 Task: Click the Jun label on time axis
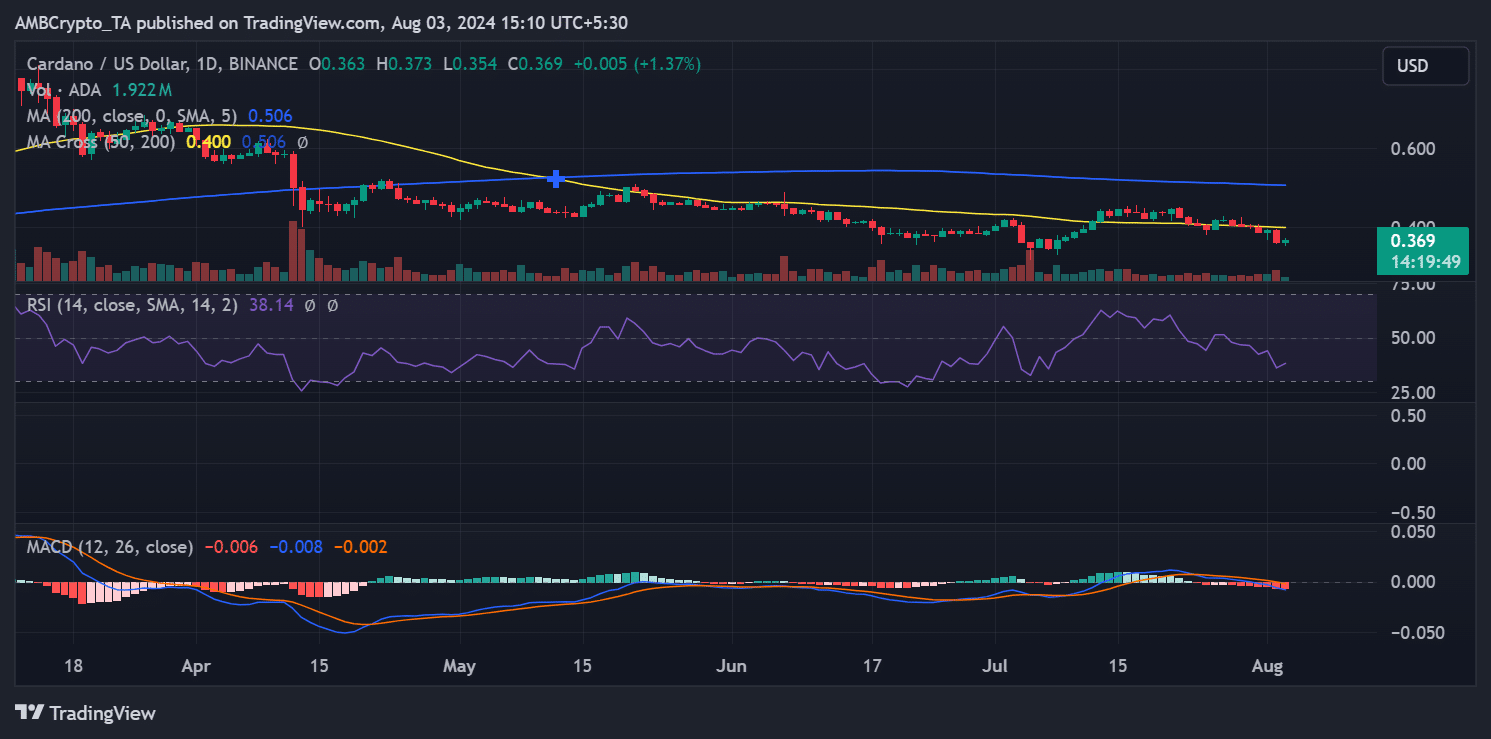[x=733, y=665]
